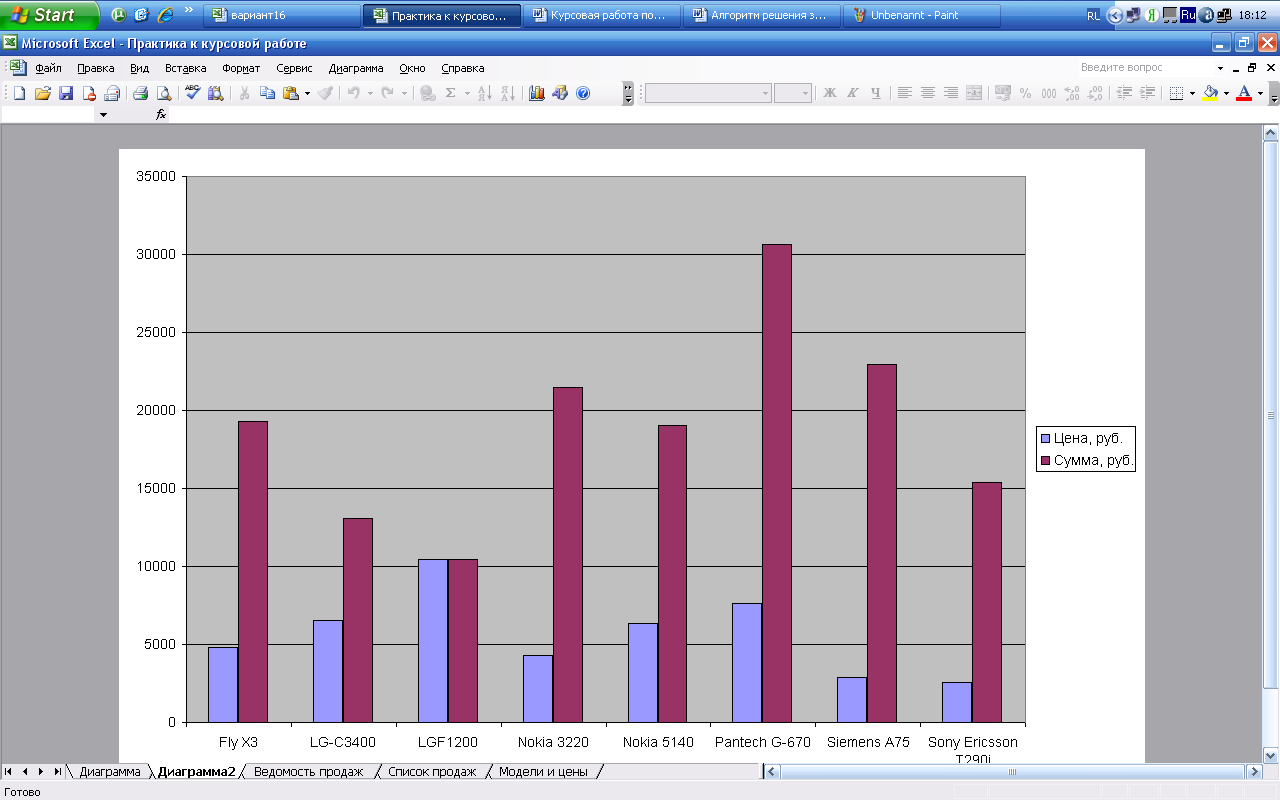Click the E-mail envelope toolbar icon
The width and height of the screenshot is (1280, 800).
[x=112, y=93]
